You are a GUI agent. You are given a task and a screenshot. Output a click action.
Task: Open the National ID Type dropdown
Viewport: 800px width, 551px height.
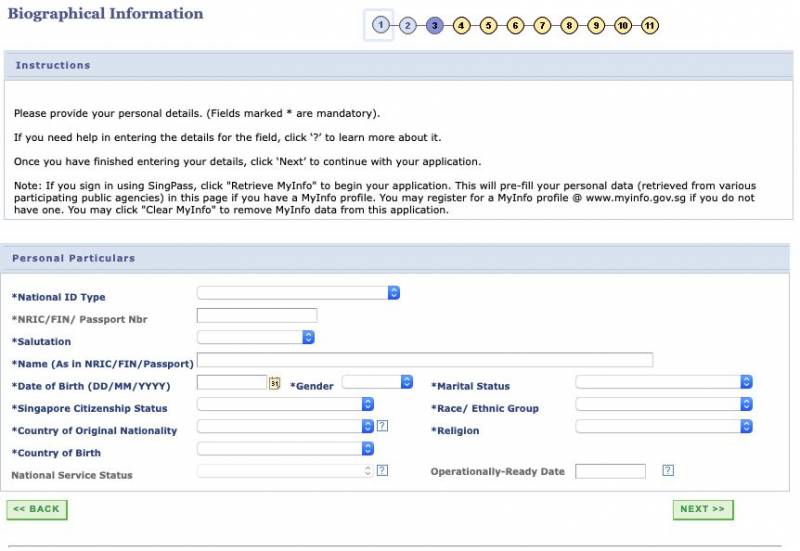[x=298, y=293]
